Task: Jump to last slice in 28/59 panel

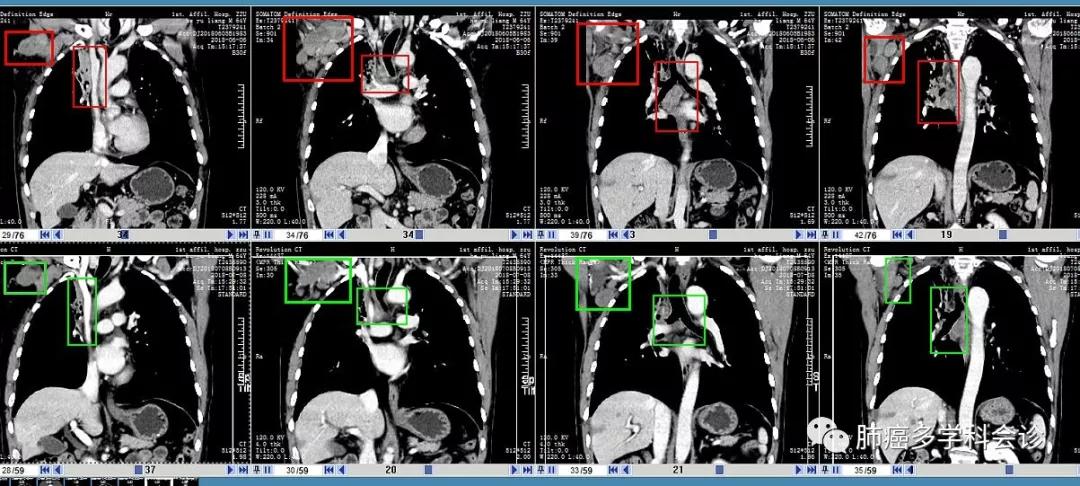Action: point(243,470)
